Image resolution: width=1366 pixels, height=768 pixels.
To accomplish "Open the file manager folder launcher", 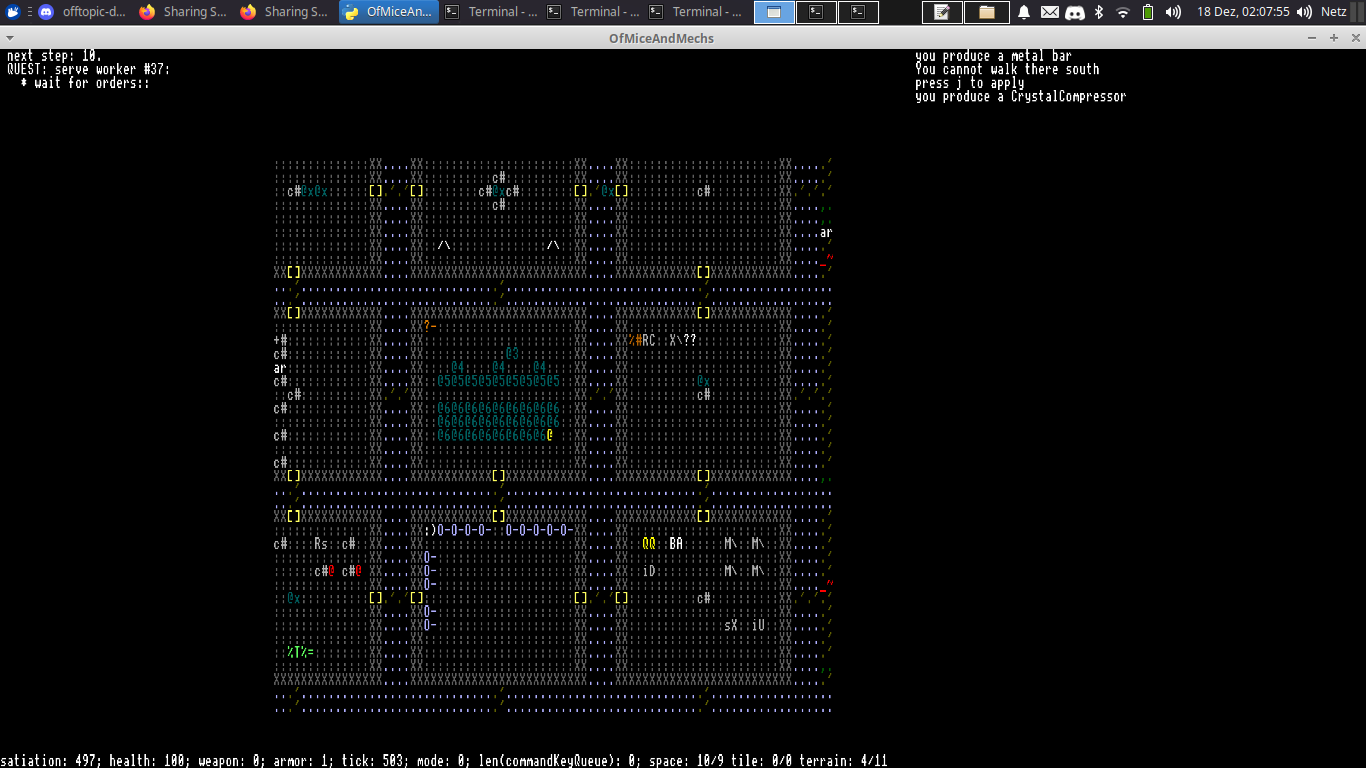I will 987,12.
